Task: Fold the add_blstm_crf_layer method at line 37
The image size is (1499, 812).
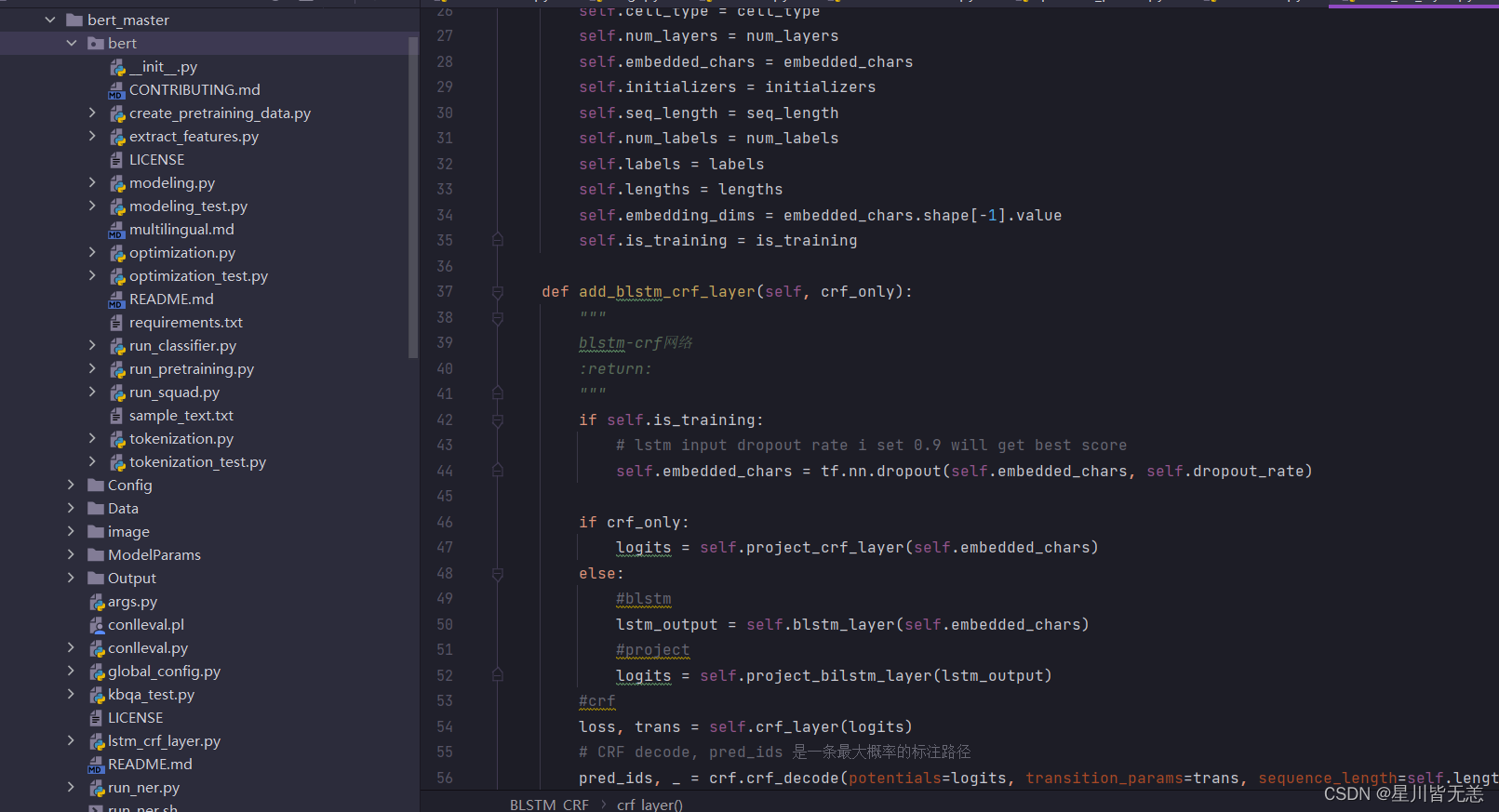Action: (498, 292)
